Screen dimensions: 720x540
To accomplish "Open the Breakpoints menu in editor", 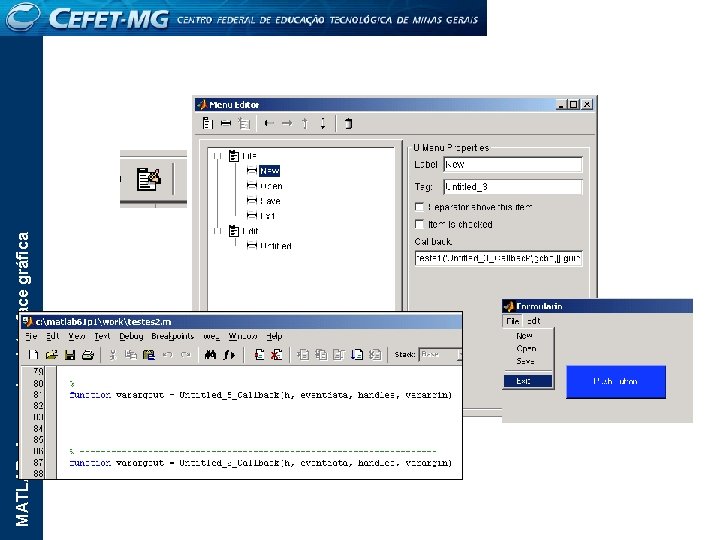I will (173, 336).
